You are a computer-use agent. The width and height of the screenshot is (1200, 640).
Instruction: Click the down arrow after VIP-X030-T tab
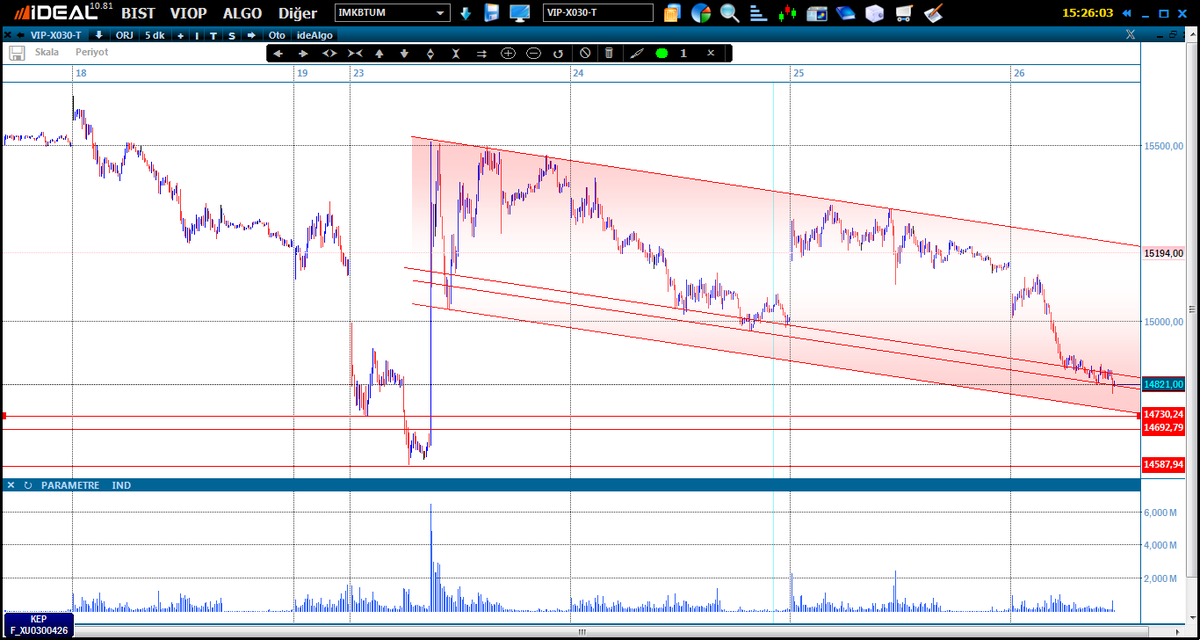pos(98,35)
